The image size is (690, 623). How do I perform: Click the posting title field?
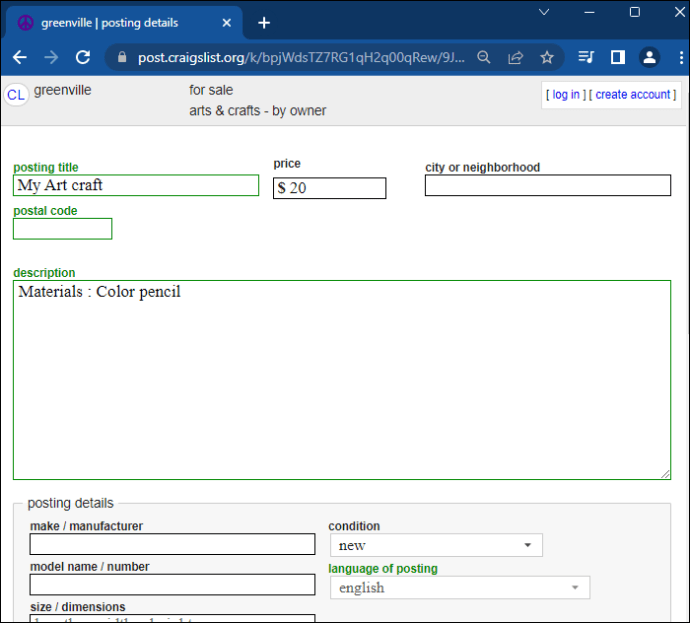click(x=136, y=185)
